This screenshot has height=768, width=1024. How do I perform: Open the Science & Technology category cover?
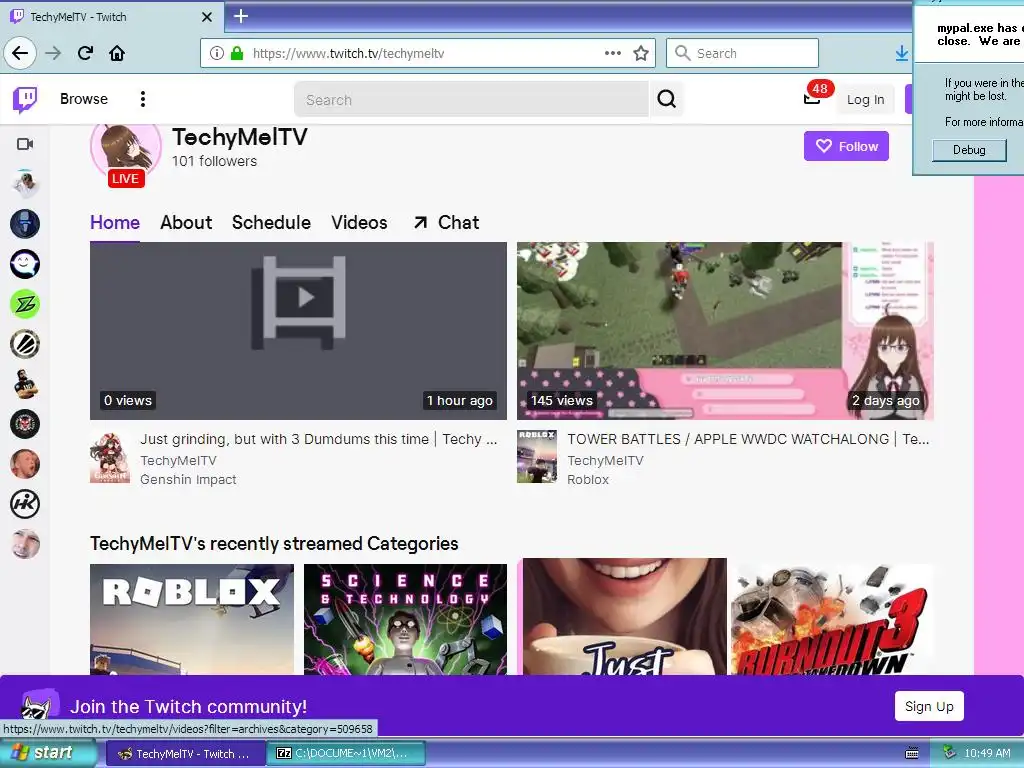[x=405, y=619]
